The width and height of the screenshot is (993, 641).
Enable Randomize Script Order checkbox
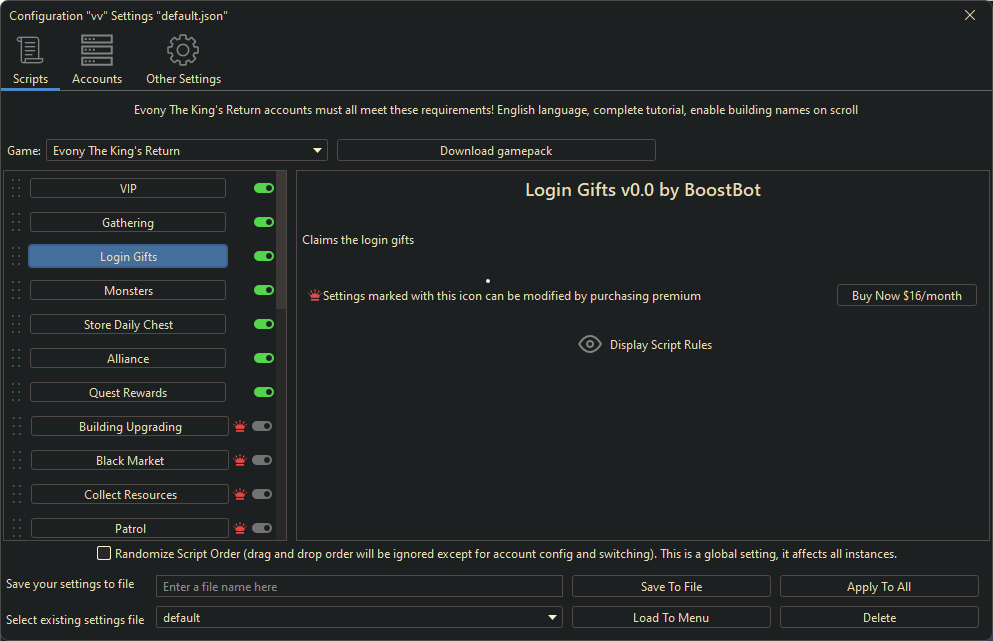(x=104, y=554)
